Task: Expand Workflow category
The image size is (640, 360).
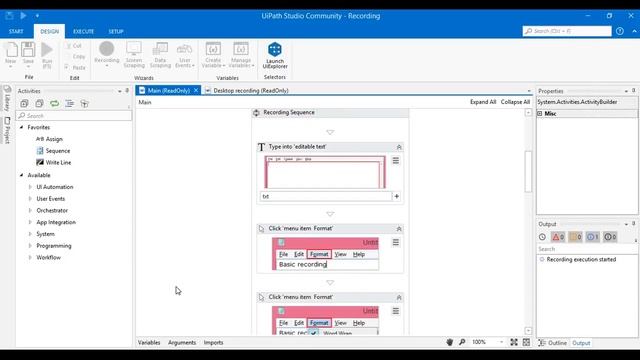Action: coord(30,258)
